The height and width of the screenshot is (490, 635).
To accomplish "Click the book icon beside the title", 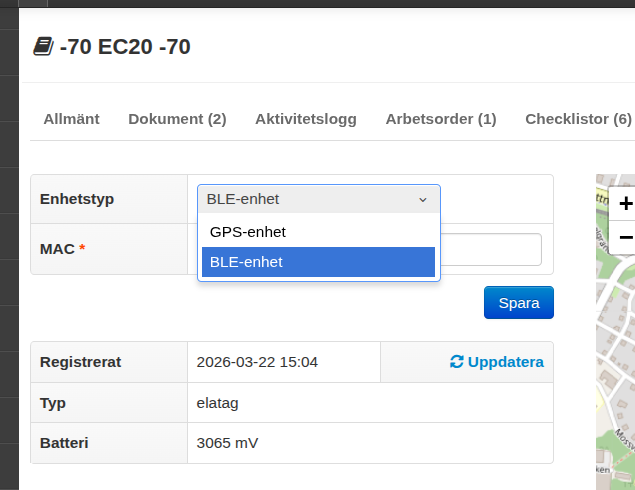I will click(x=43, y=46).
